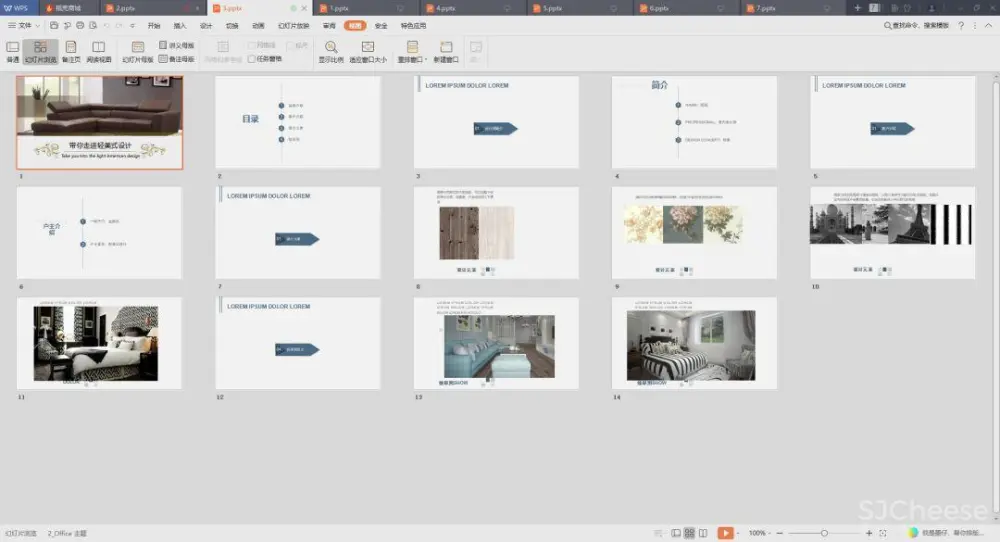Switch to Reading view (阅读视图)

point(98,51)
